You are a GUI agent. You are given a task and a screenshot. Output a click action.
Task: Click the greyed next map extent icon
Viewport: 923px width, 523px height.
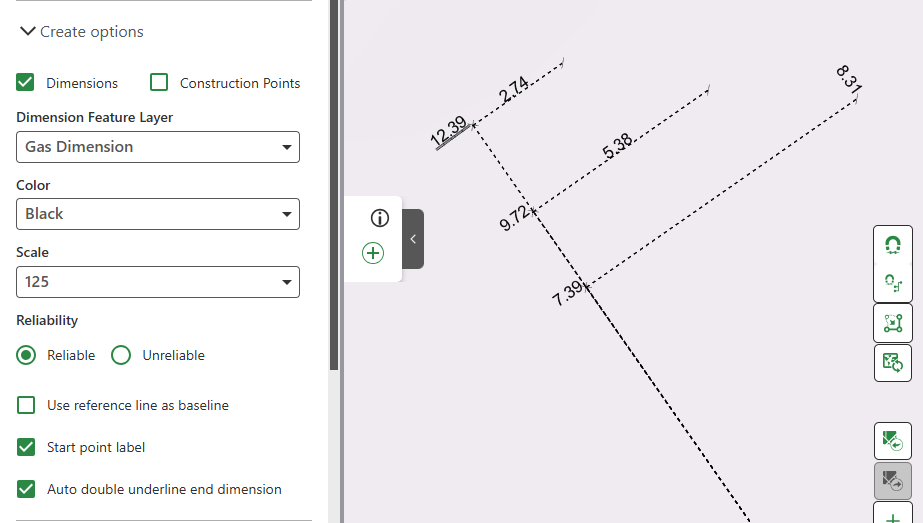pos(893,481)
